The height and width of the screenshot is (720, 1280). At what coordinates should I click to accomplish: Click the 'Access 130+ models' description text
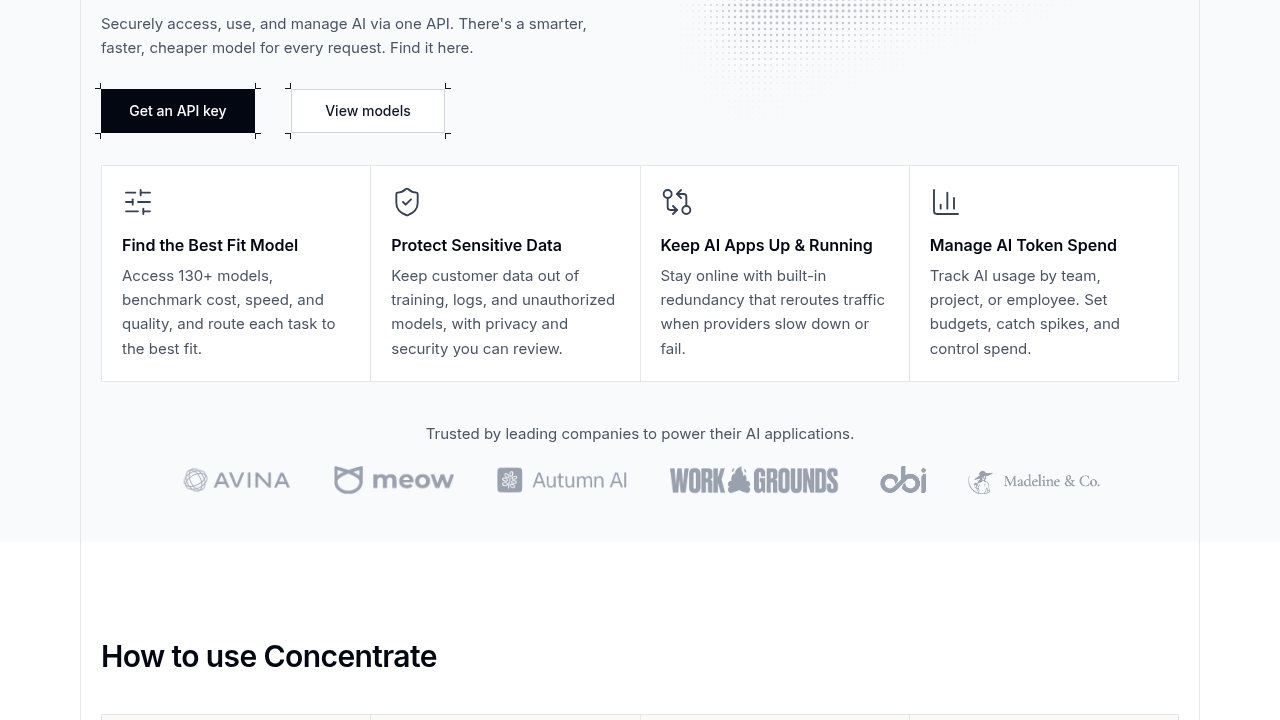coord(229,312)
